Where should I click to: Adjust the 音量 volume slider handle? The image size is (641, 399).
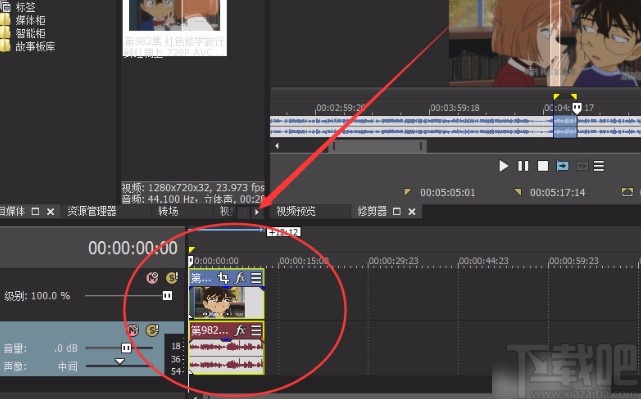126,348
